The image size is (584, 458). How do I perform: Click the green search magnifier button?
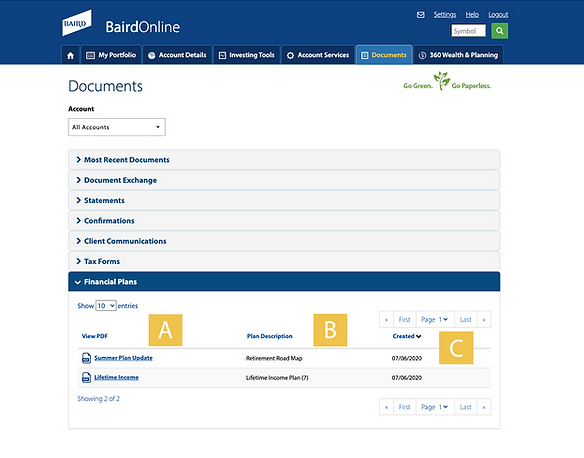pos(499,31)
